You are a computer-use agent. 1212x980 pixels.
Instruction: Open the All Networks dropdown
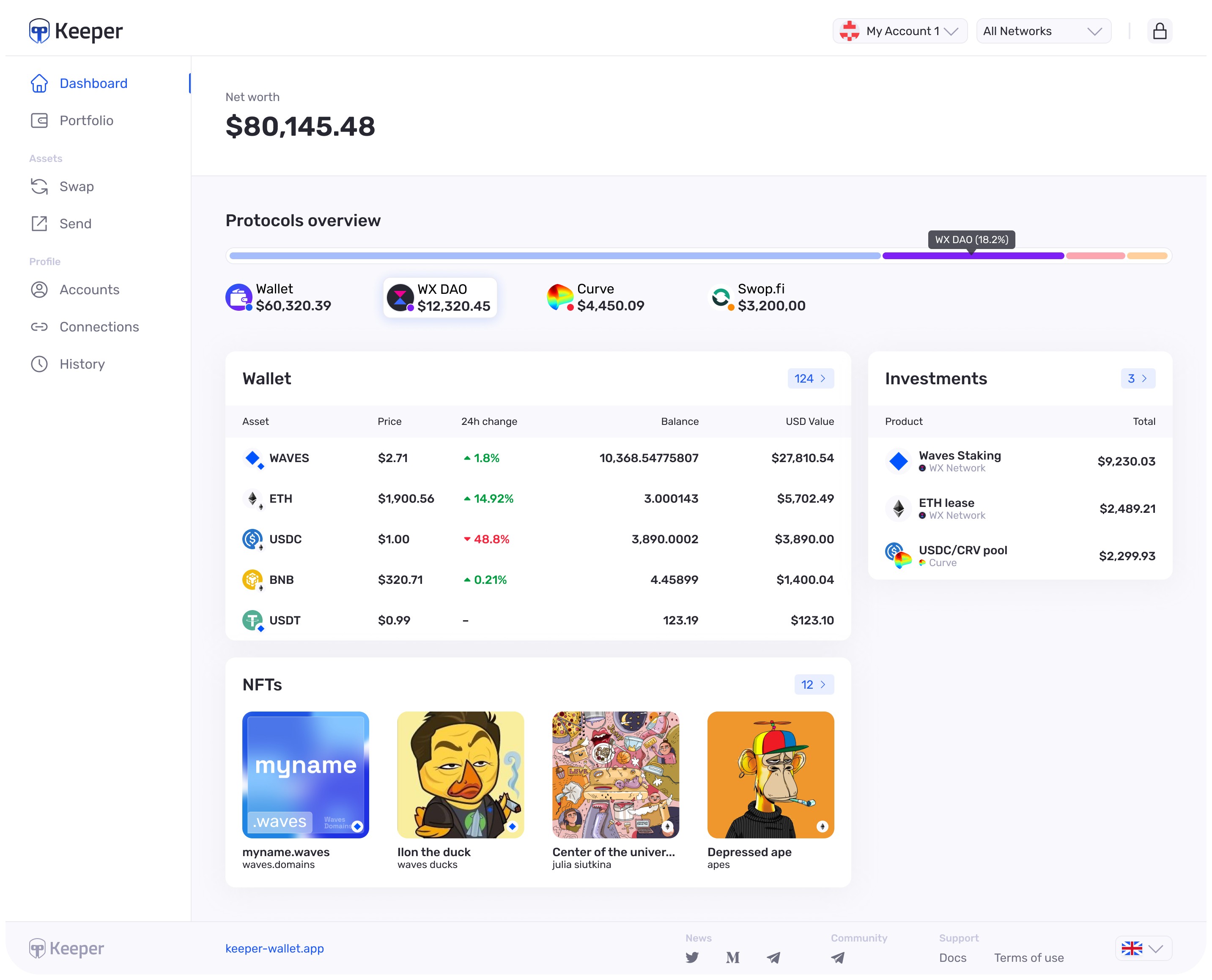(1043, 31)
